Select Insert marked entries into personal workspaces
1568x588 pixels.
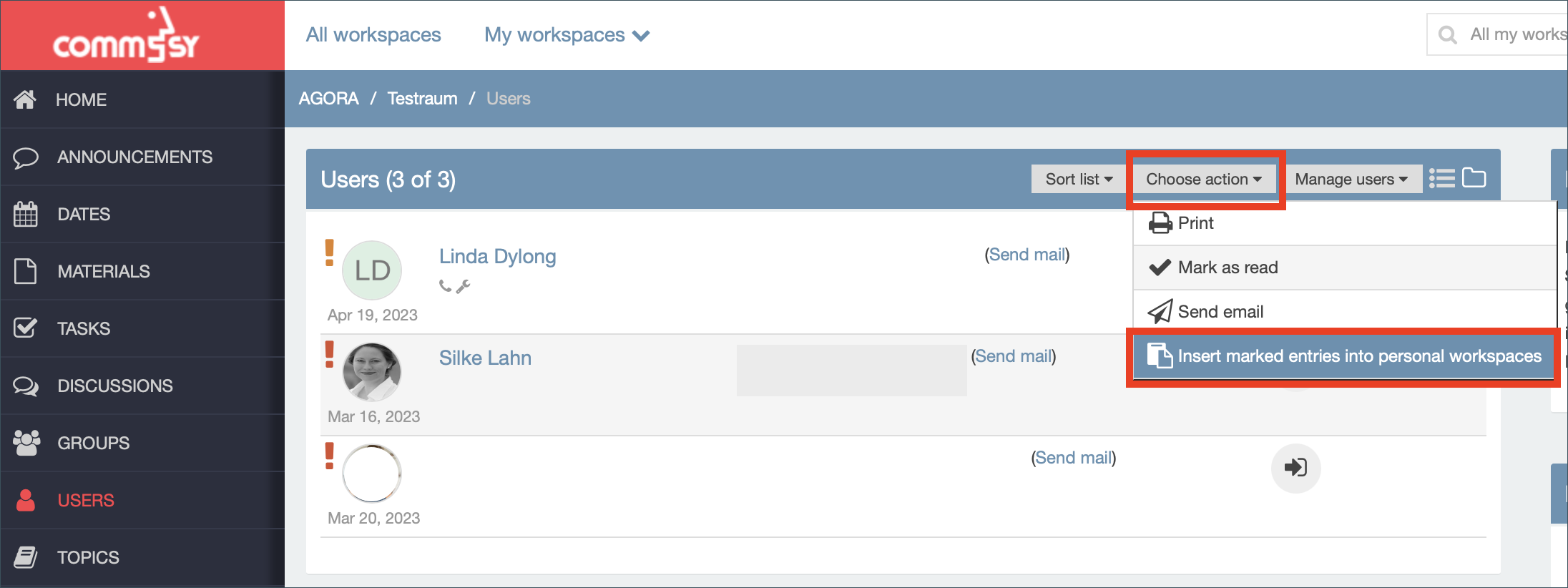point(1345,356)
